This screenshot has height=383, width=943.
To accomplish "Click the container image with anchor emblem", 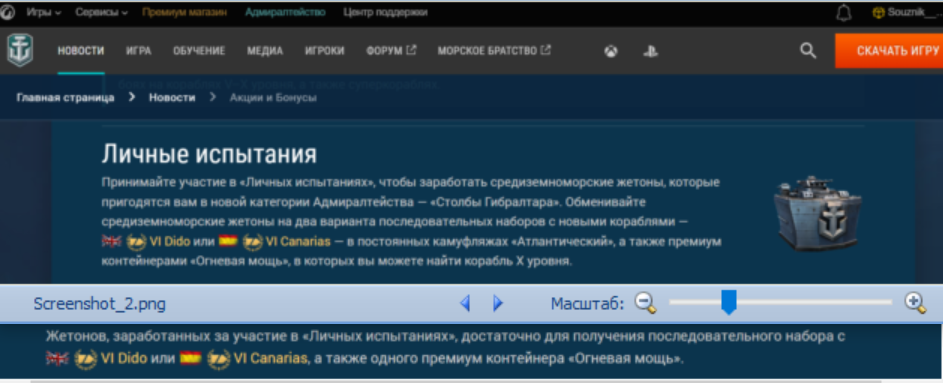I will coord(819,213).
